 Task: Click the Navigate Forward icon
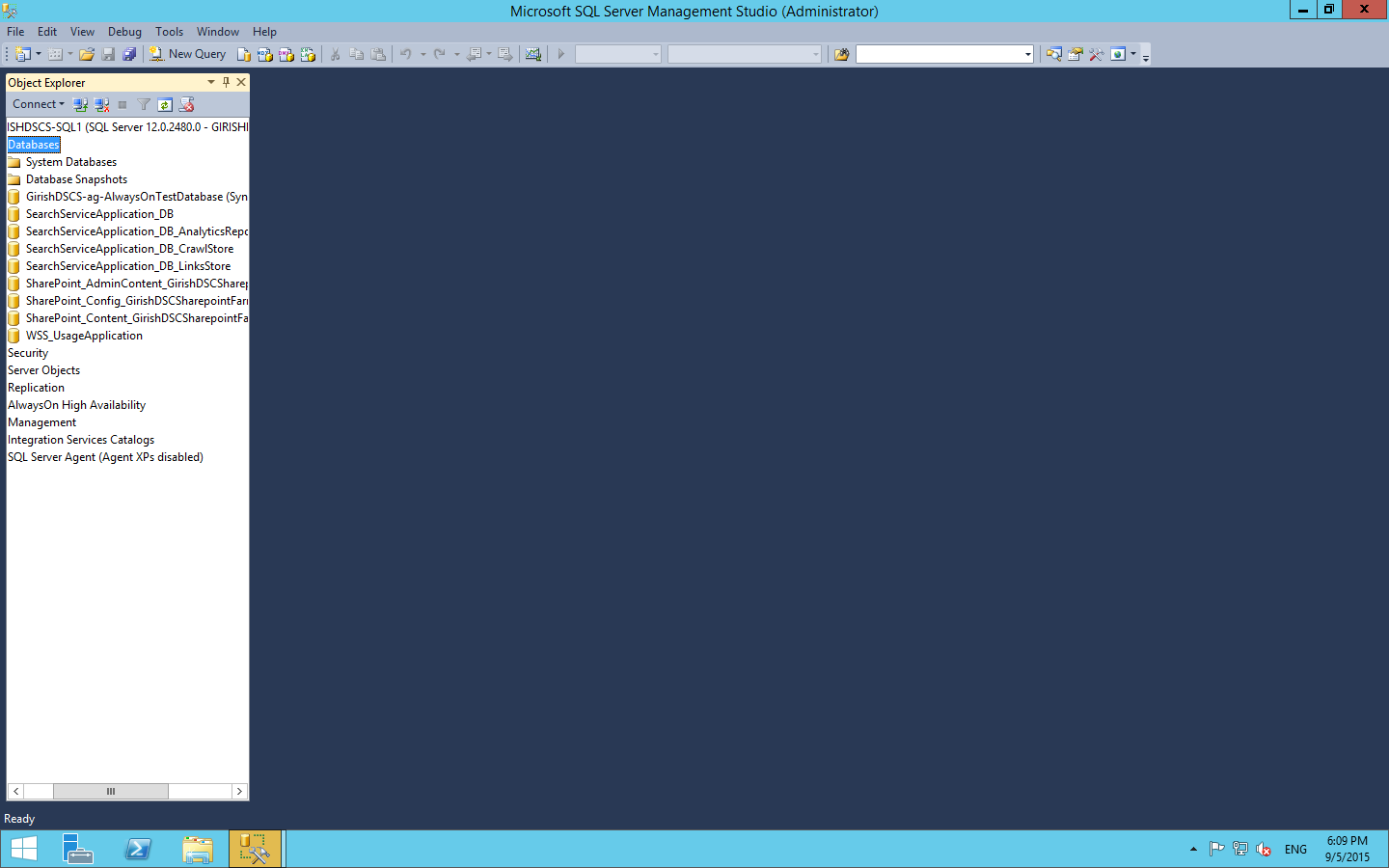504,54
